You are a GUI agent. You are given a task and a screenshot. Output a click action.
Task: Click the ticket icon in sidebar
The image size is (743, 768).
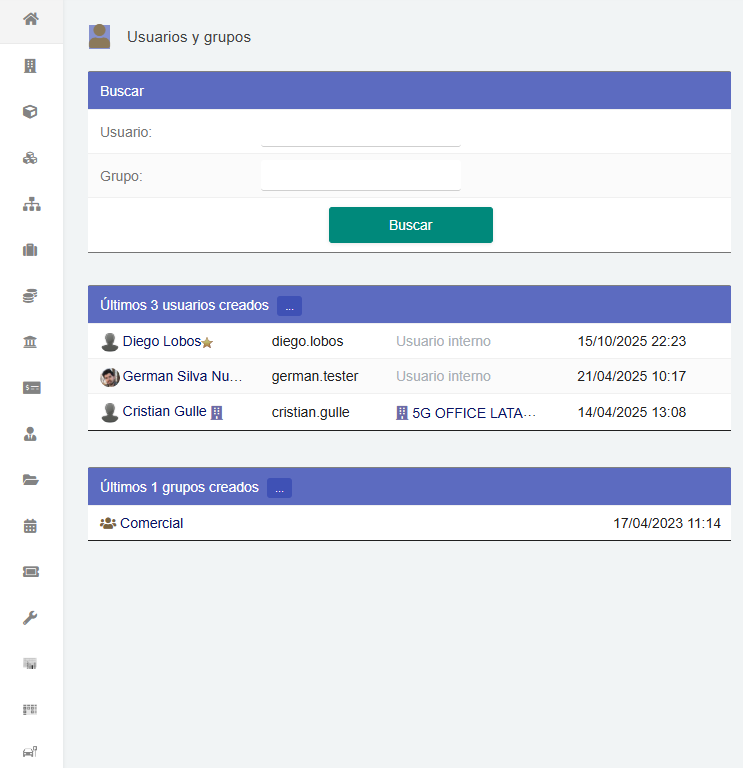coord(30,572)
